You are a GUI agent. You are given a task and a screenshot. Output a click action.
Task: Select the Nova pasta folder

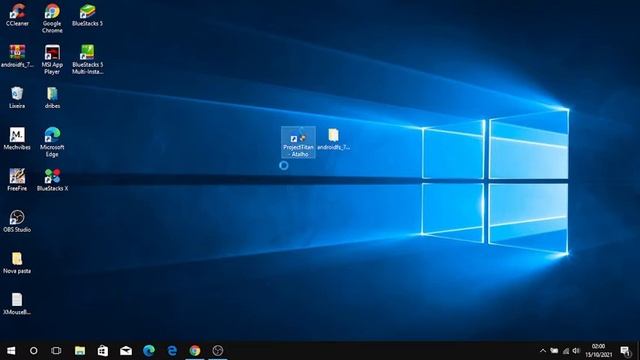[17, 262]
